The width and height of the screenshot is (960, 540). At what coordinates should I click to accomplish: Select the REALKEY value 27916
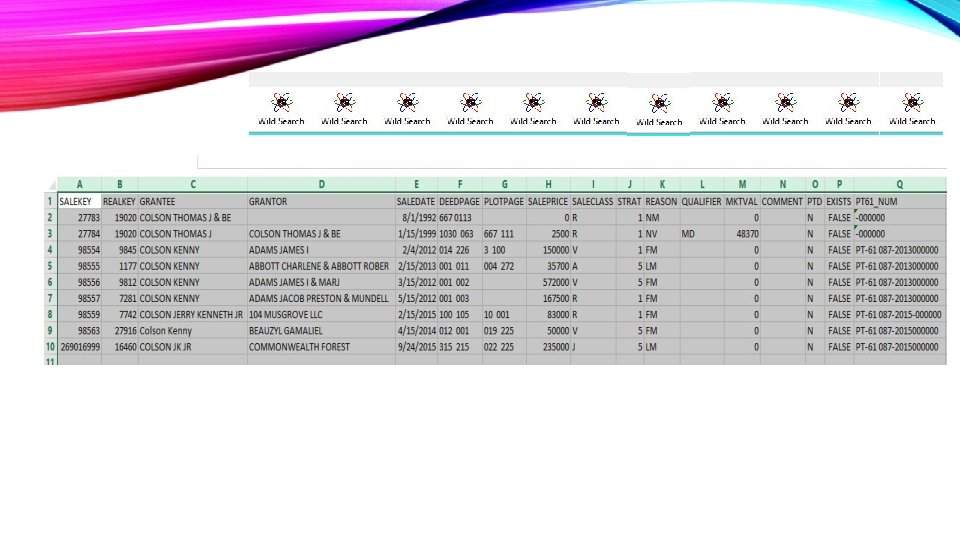pos(119,331)
